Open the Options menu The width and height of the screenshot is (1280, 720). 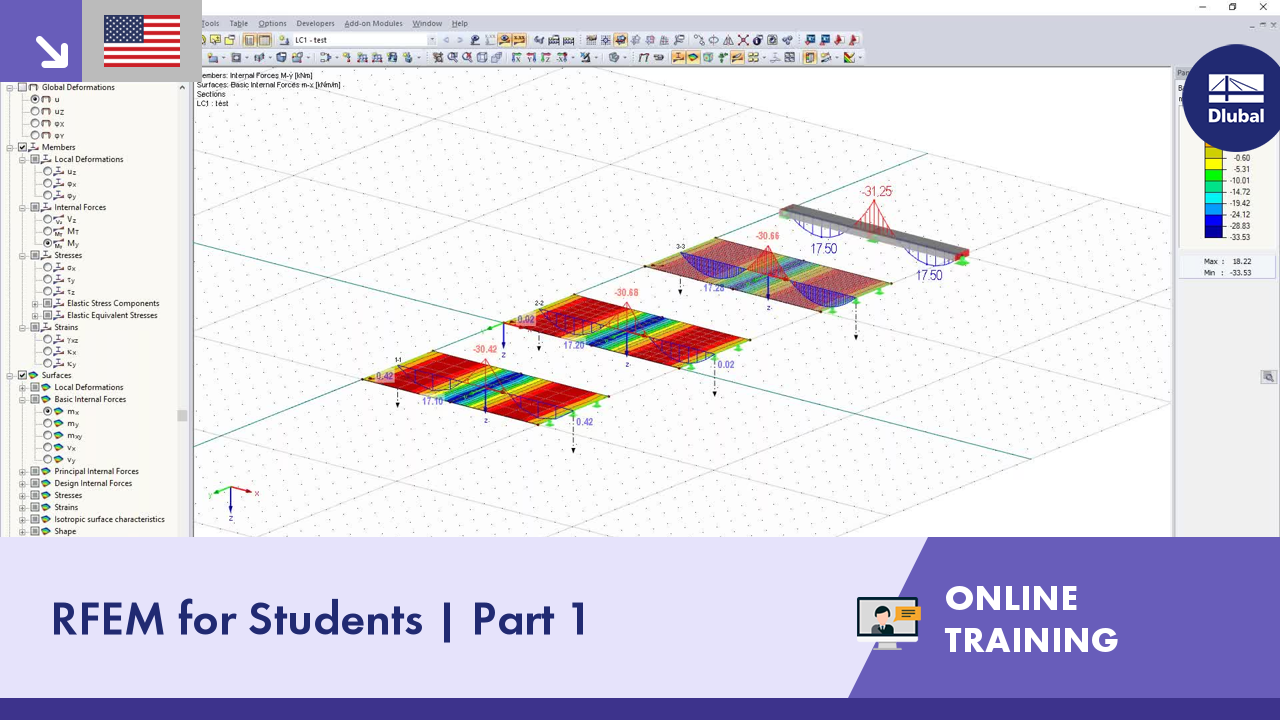pyautogui.click(x=272, y=23)
